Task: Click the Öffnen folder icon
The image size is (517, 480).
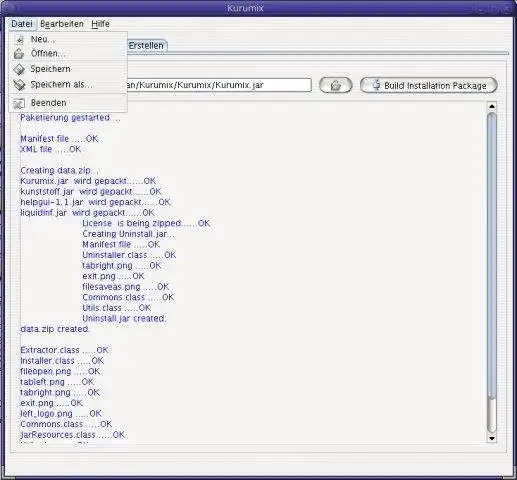Action: tap(19, 54)
